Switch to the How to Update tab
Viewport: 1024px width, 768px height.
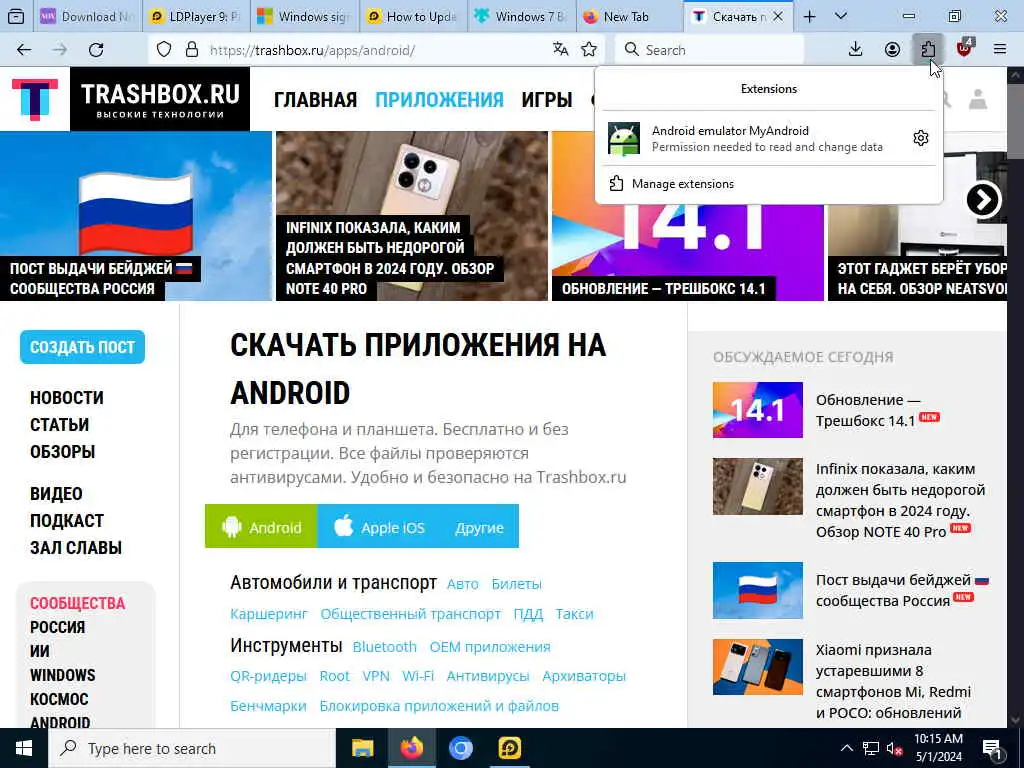point(413,16)
